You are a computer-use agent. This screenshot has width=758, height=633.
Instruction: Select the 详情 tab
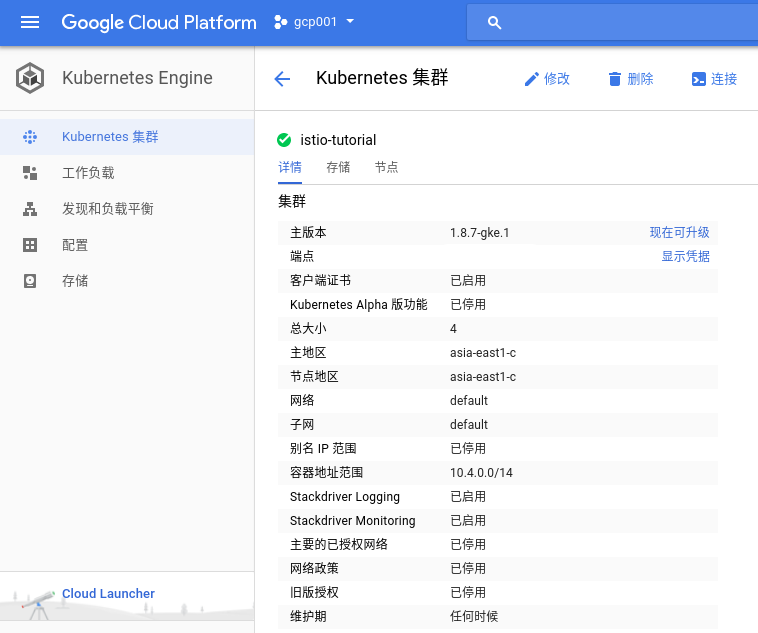pyautogui.click(x=290, y=167)
